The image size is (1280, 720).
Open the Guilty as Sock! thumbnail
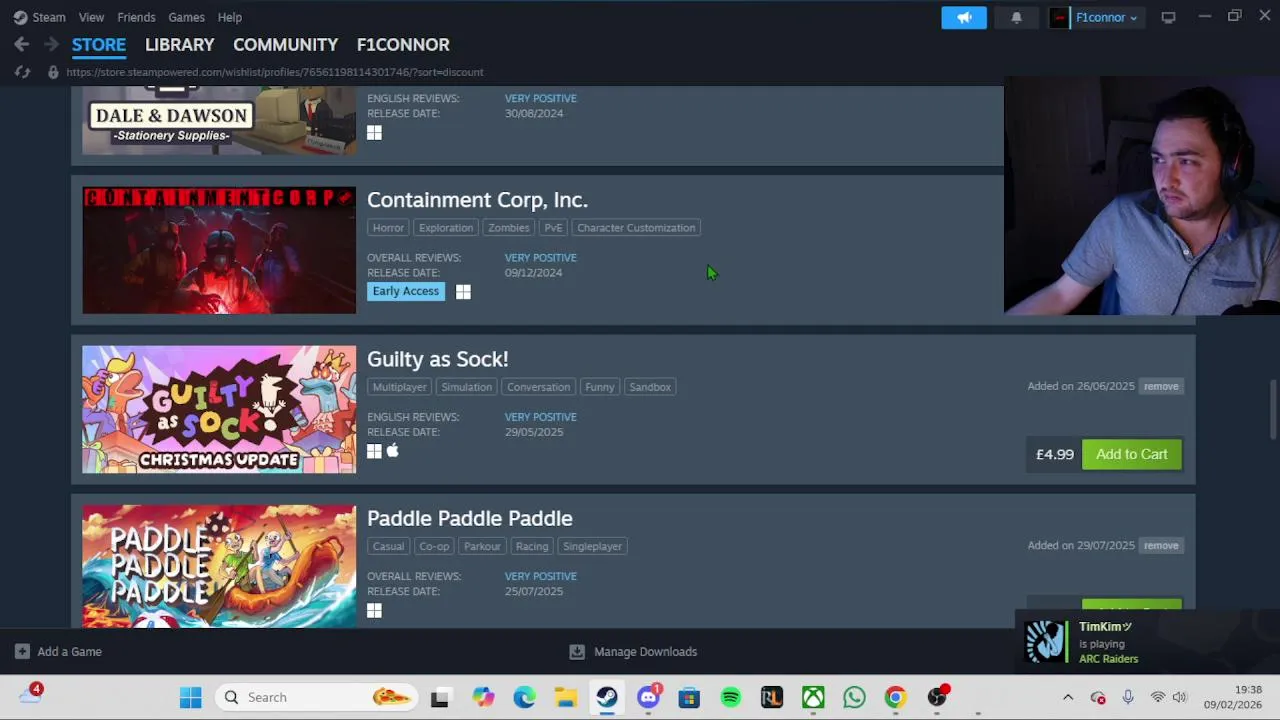pyautogui.click(x=219, y=409)
